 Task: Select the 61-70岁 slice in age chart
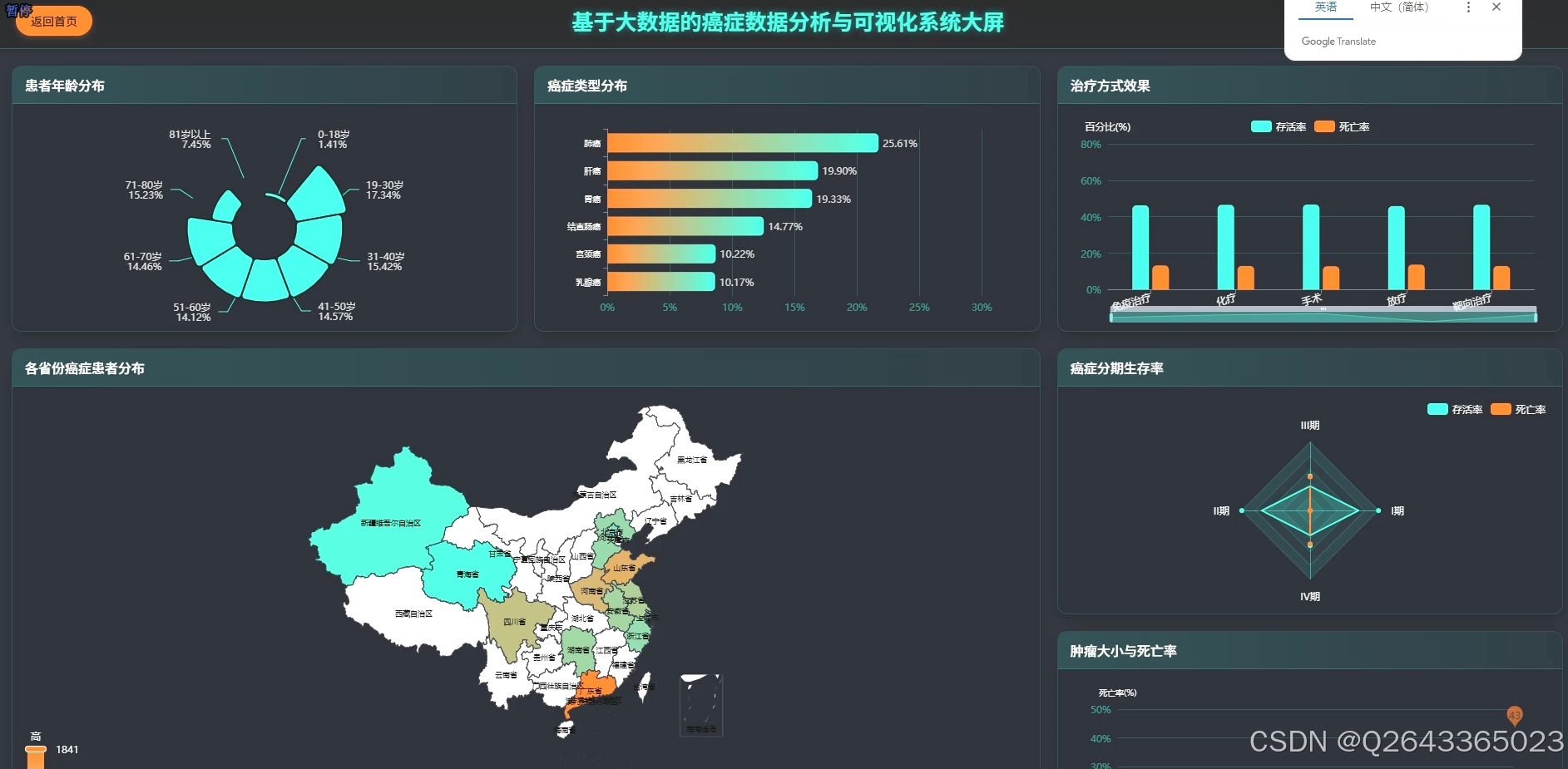coord(228,270)
